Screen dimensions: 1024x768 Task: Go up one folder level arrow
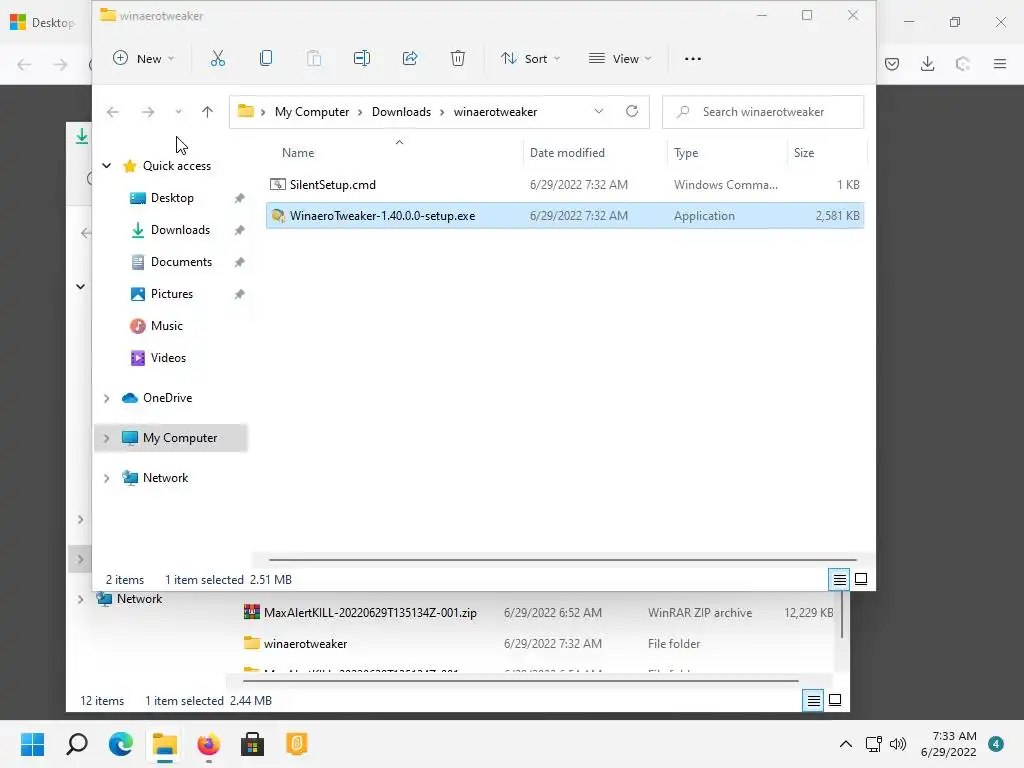(207, 112)
